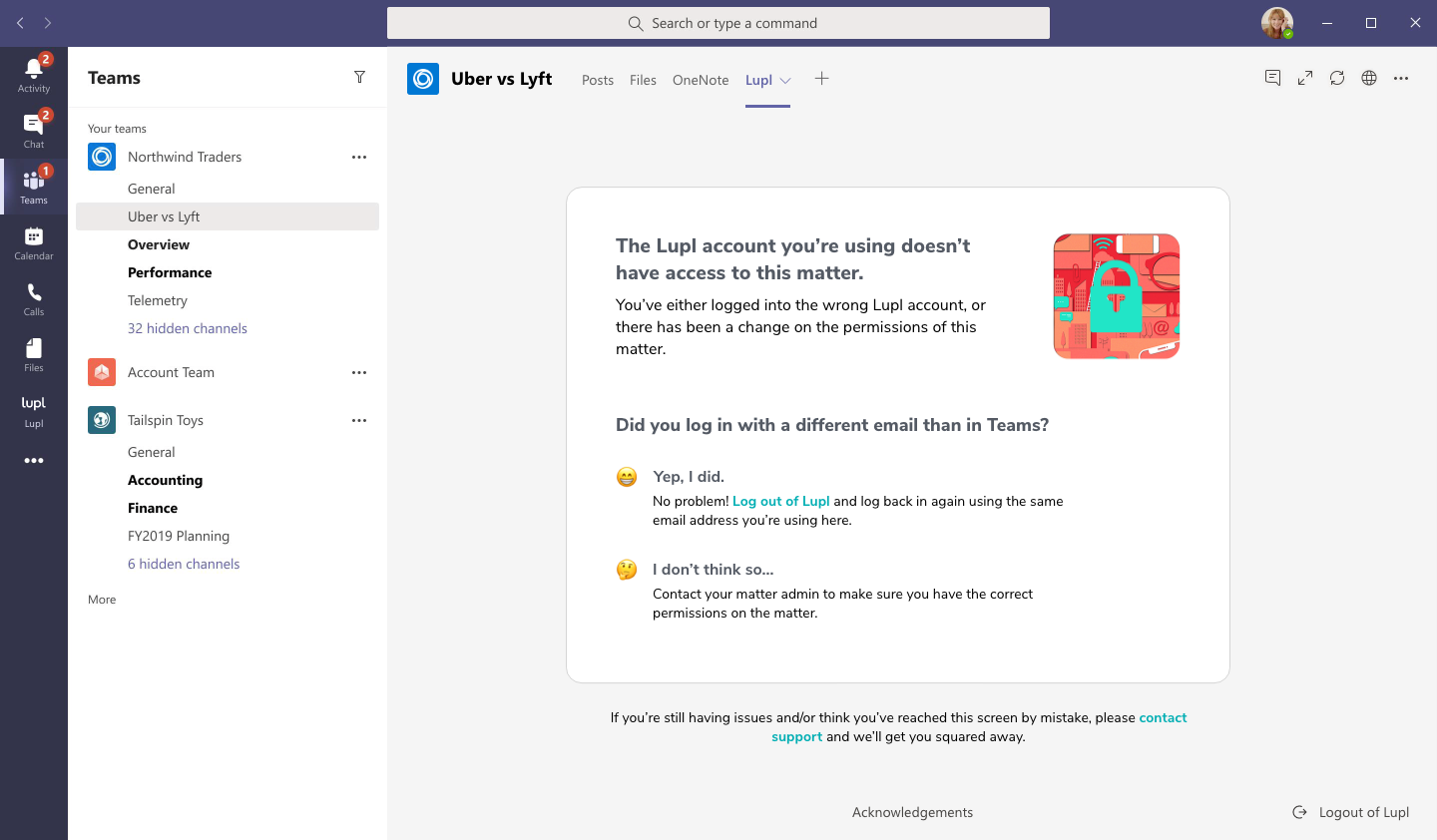Open tab in website globe icon
The image size is (1437, 840).
(1369, 78)
